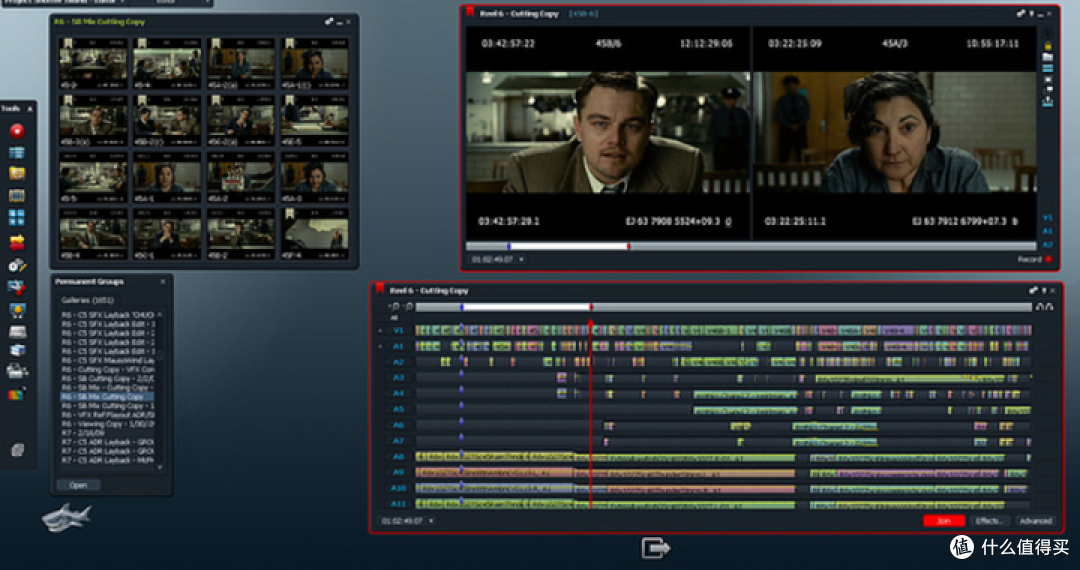Image resolution: width=1080 pixels, height=570 pixels.
Task: Toggle A1 channel button in viewer sidebar
Action: click(1047, 231)
